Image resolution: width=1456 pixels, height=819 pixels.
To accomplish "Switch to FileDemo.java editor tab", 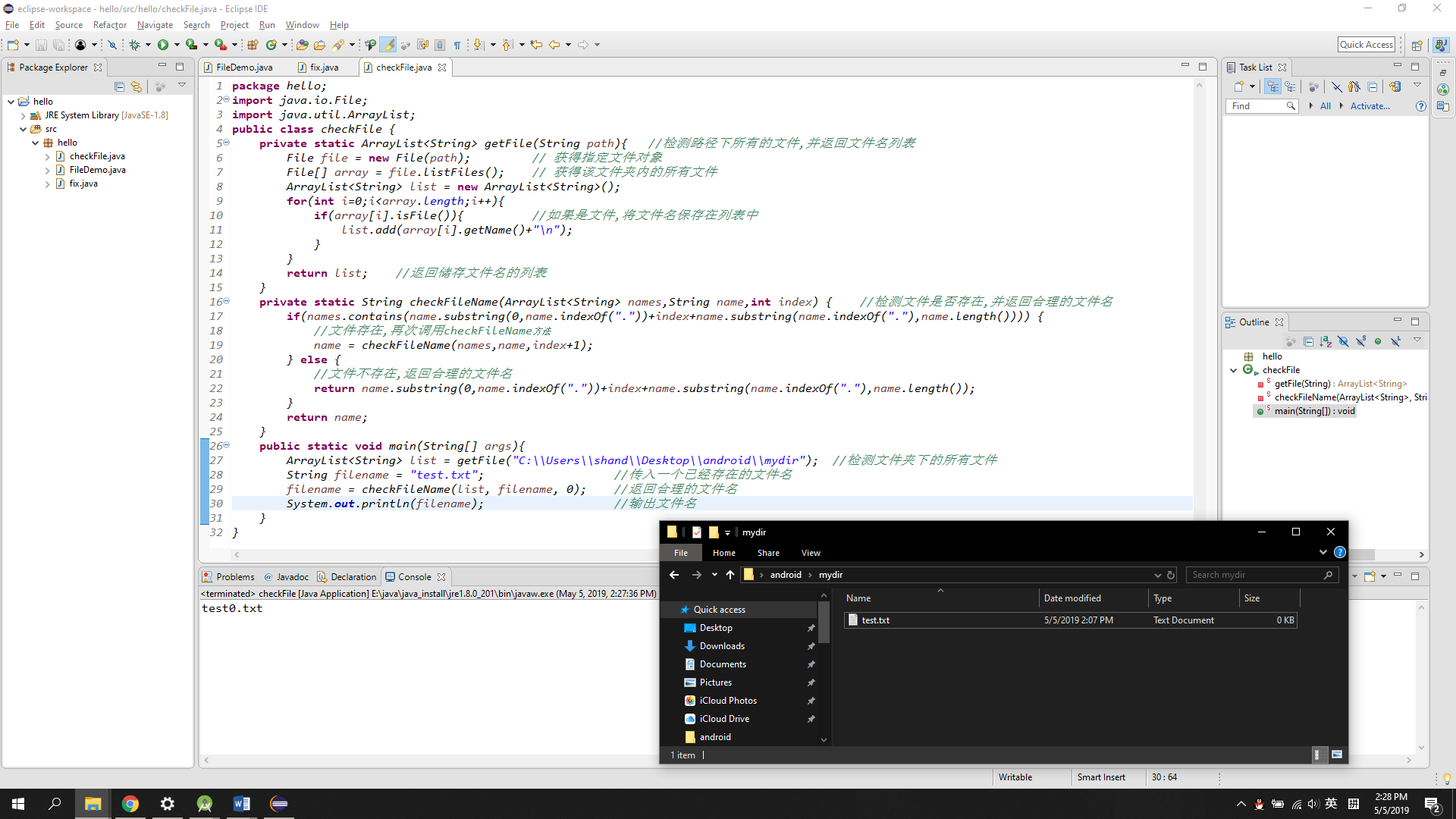I will (x=244, y=67).
